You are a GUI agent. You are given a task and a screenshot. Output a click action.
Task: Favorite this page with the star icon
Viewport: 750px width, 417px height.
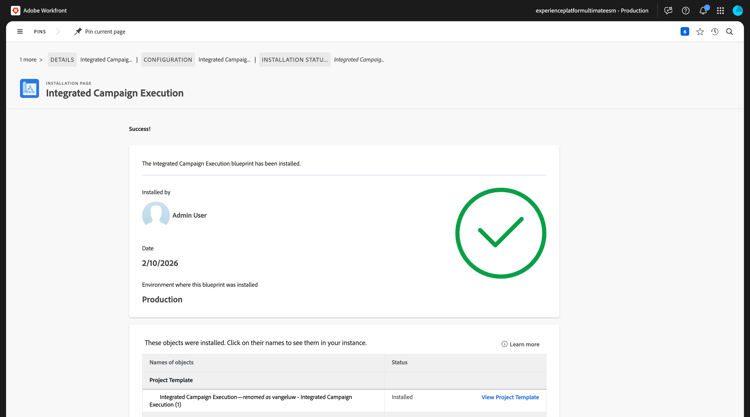[700, 32]
